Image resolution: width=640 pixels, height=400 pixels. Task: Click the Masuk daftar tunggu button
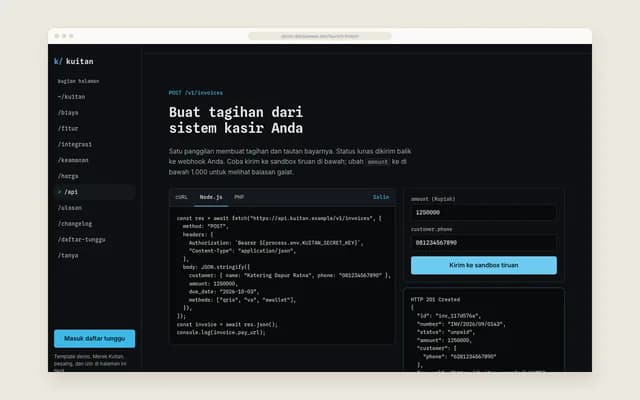(94, 339)
